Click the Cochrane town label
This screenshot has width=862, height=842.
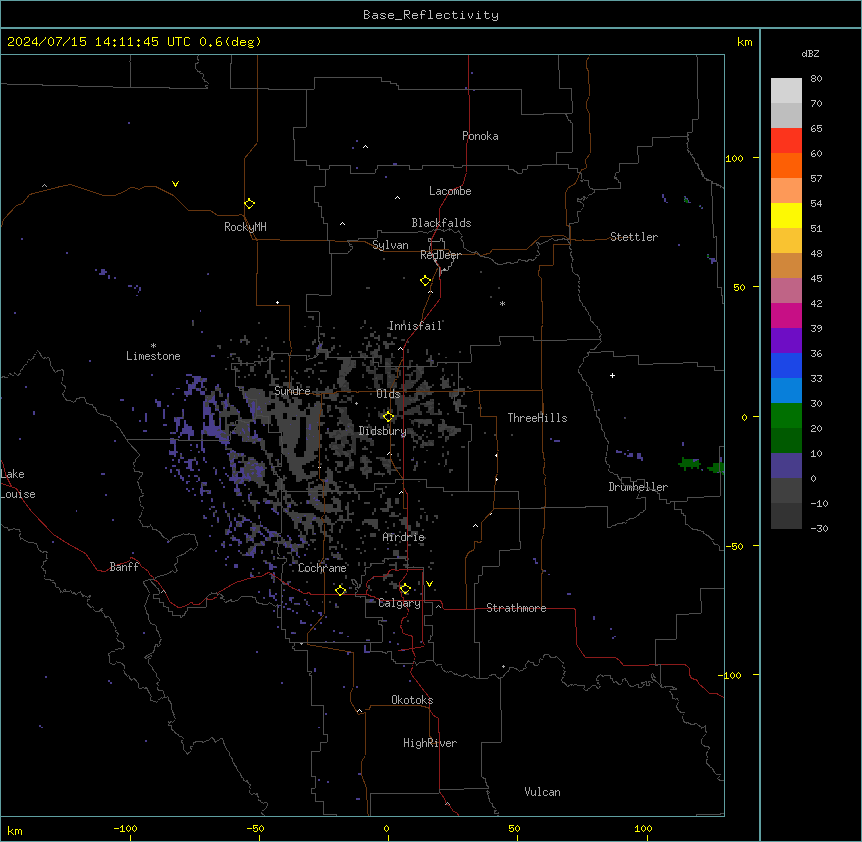click(x=322, y=568)
